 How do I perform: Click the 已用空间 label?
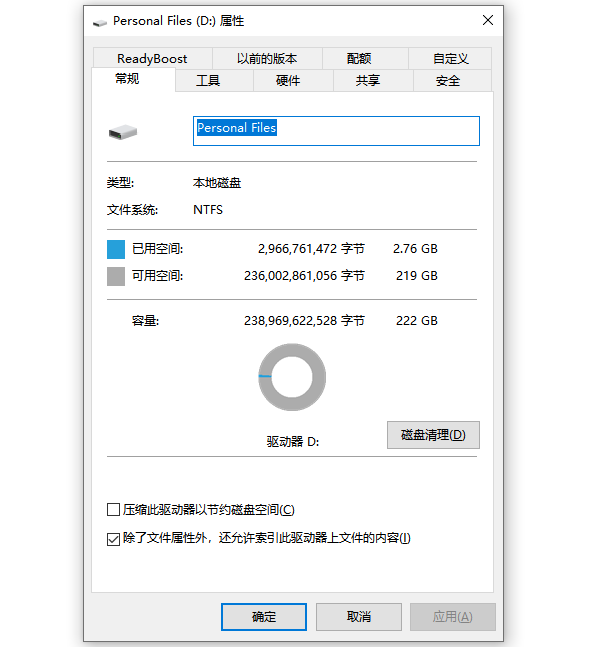click(157, 249)
